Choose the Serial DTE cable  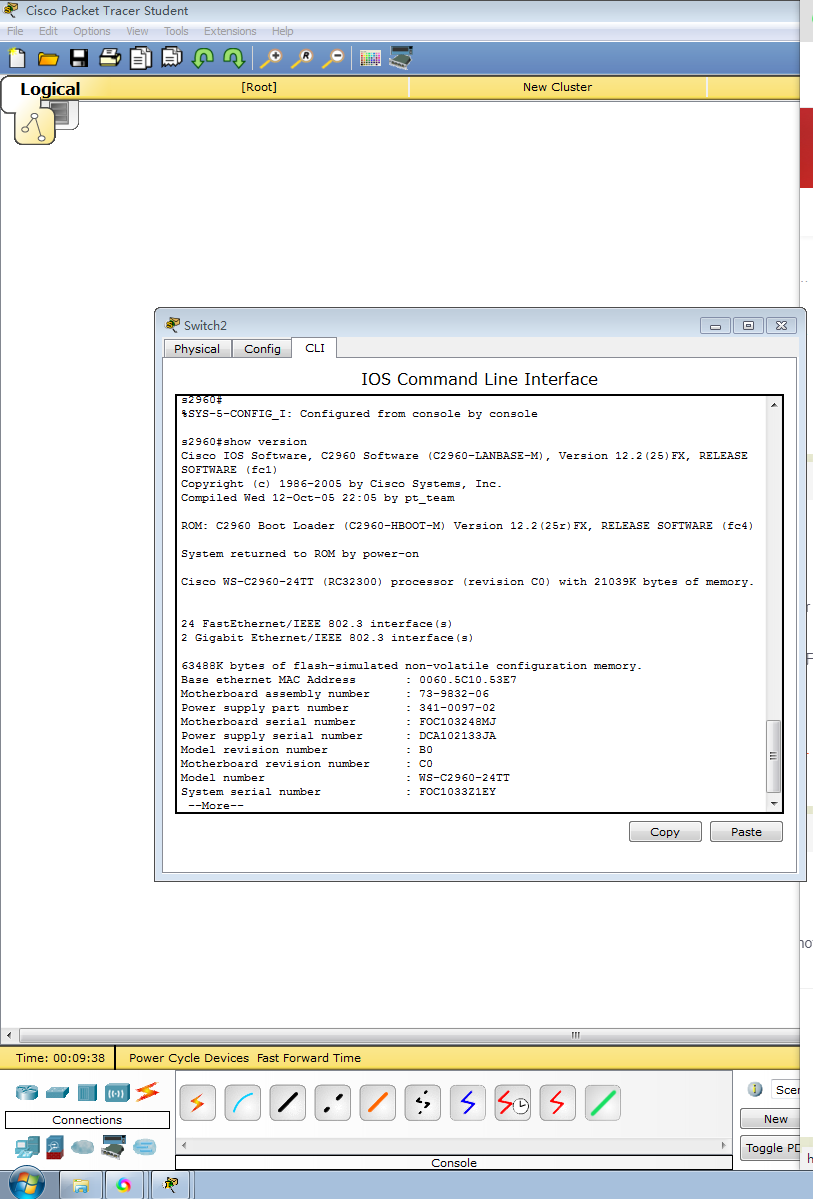[558, 1103]
